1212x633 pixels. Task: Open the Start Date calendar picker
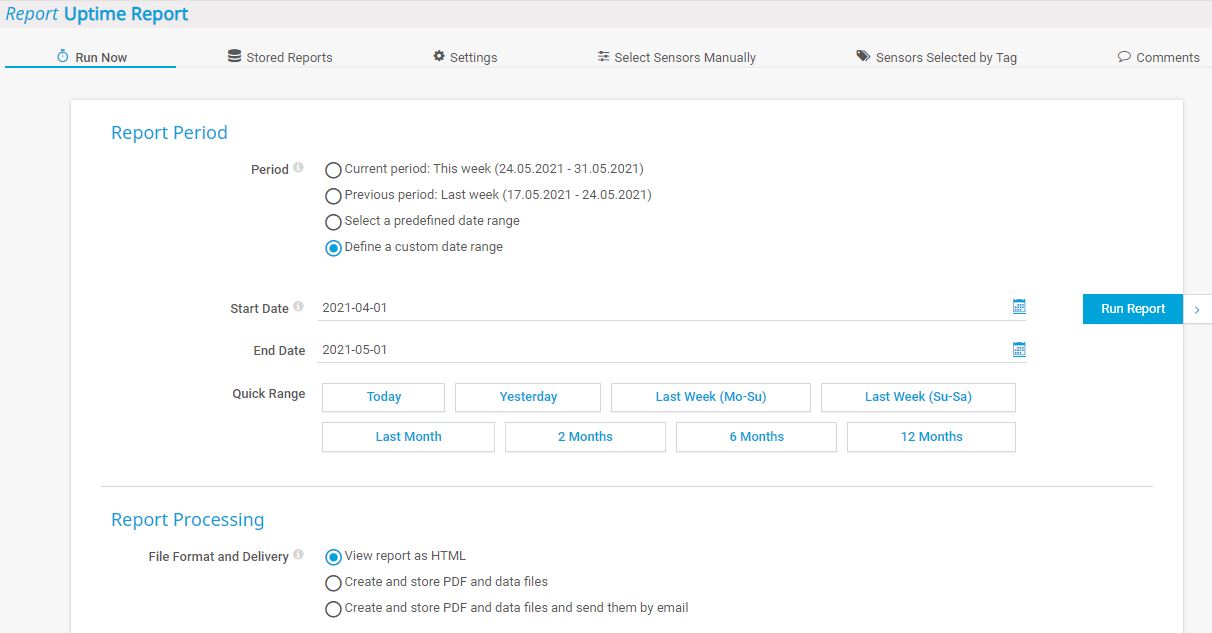click(1019, 306)
